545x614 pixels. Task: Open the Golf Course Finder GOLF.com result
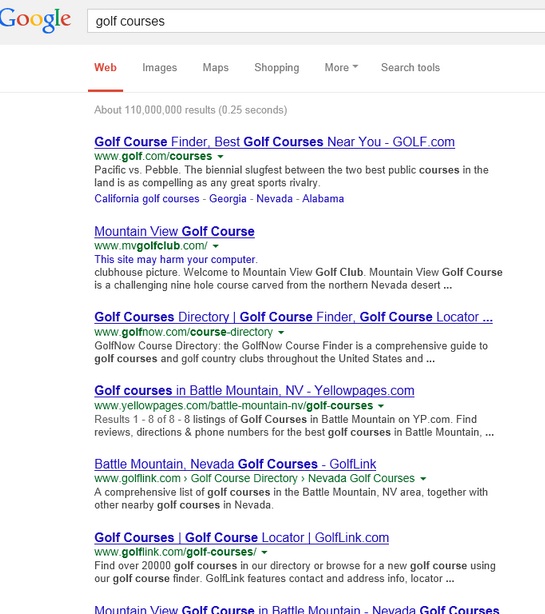[x=274, y=142]
